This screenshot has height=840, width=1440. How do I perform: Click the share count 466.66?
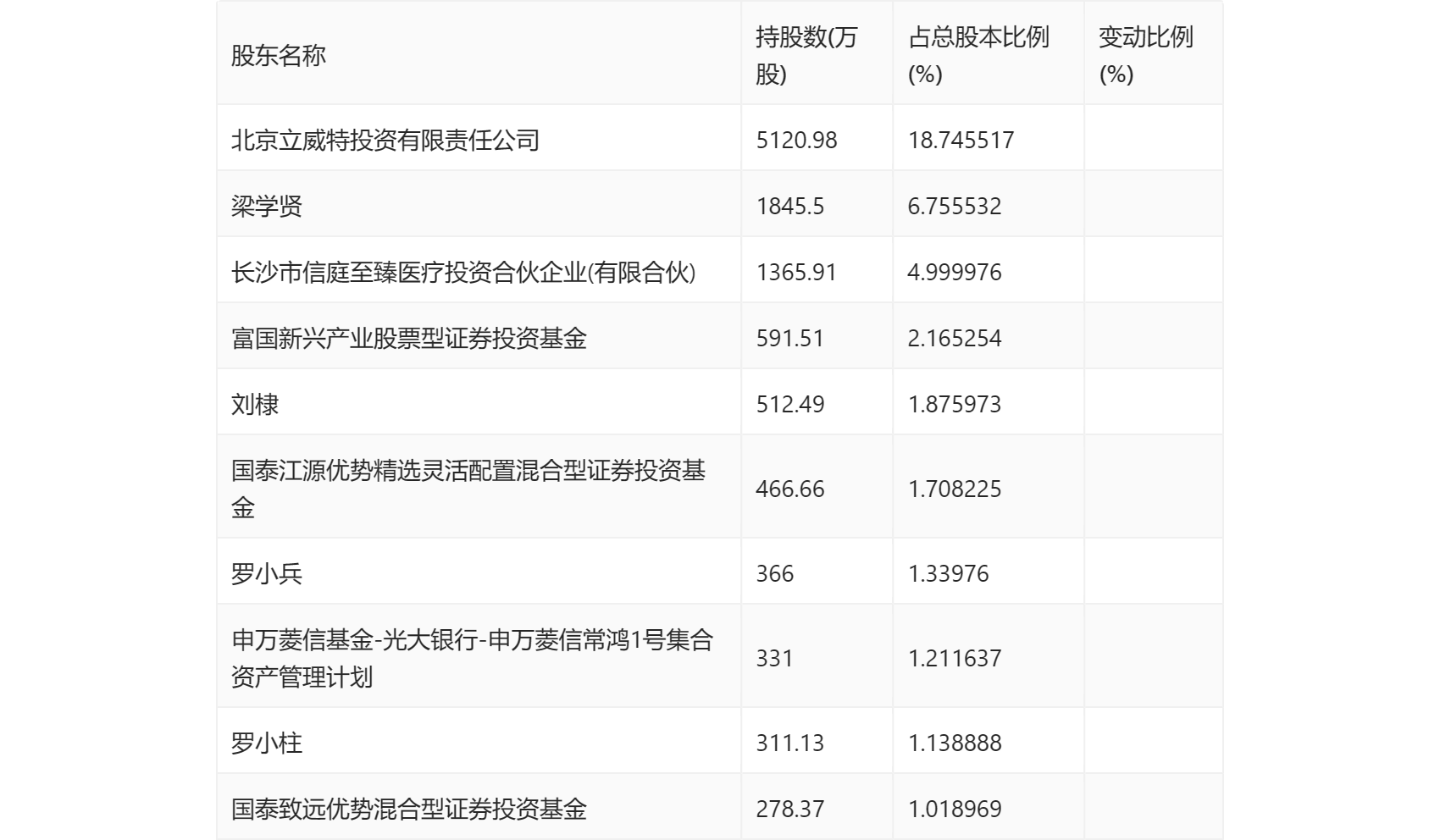click(x=789, y=489)
